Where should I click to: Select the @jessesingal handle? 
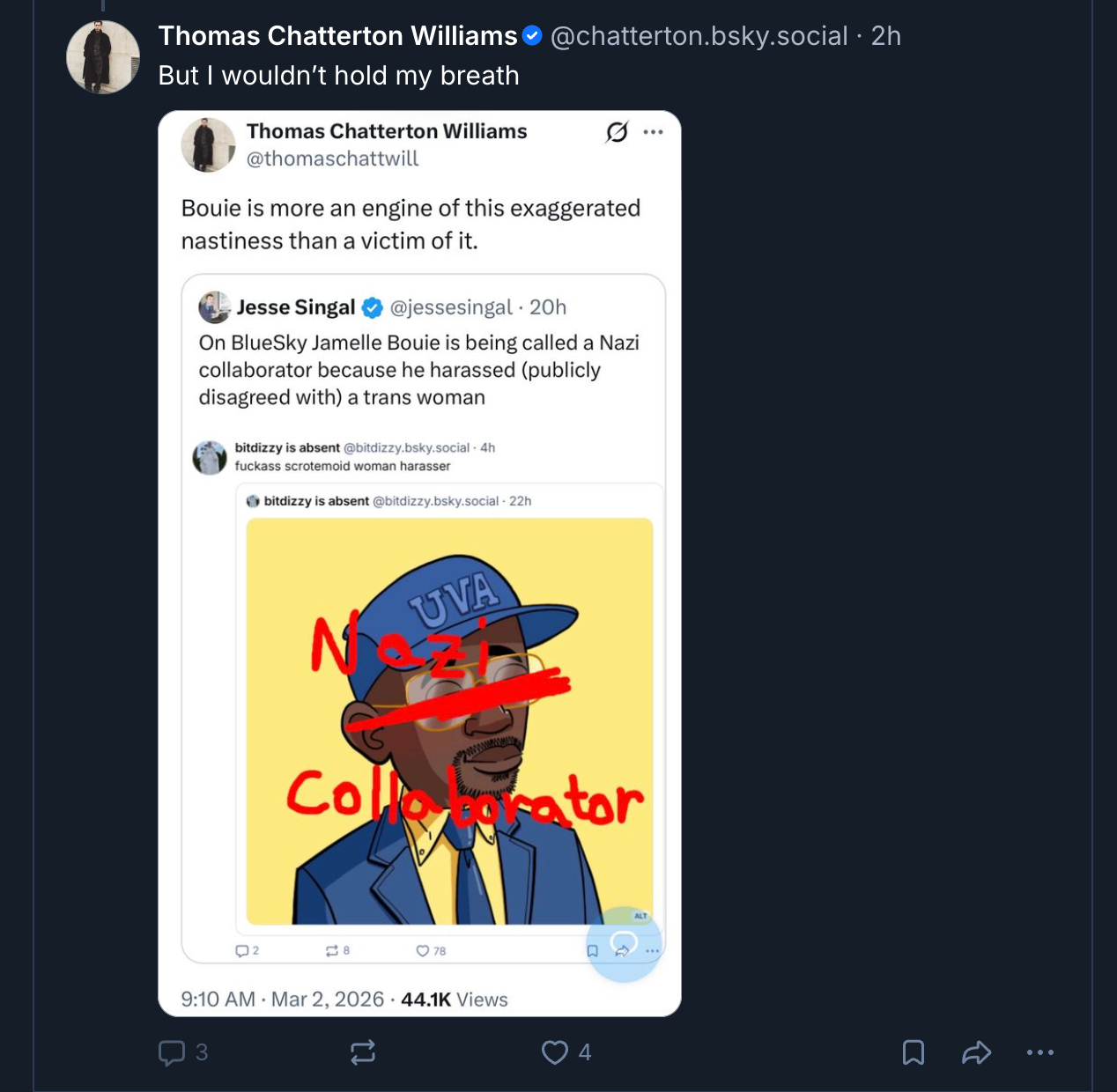pyautogui.click(x=450, y=307)
